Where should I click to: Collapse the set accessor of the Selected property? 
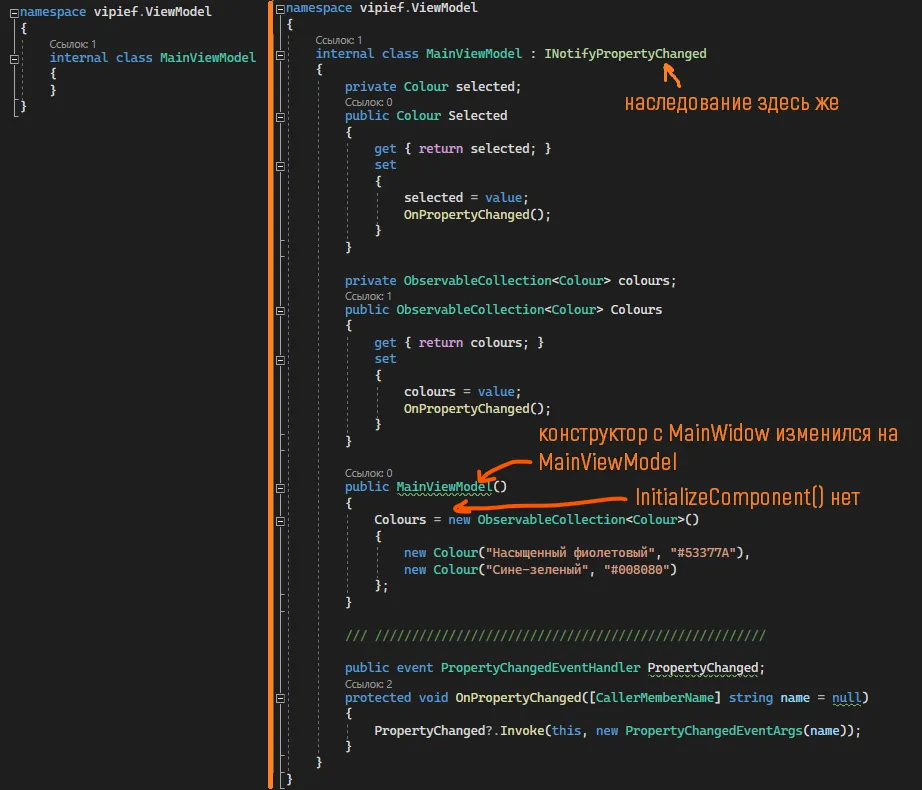[x=280, y=166]
